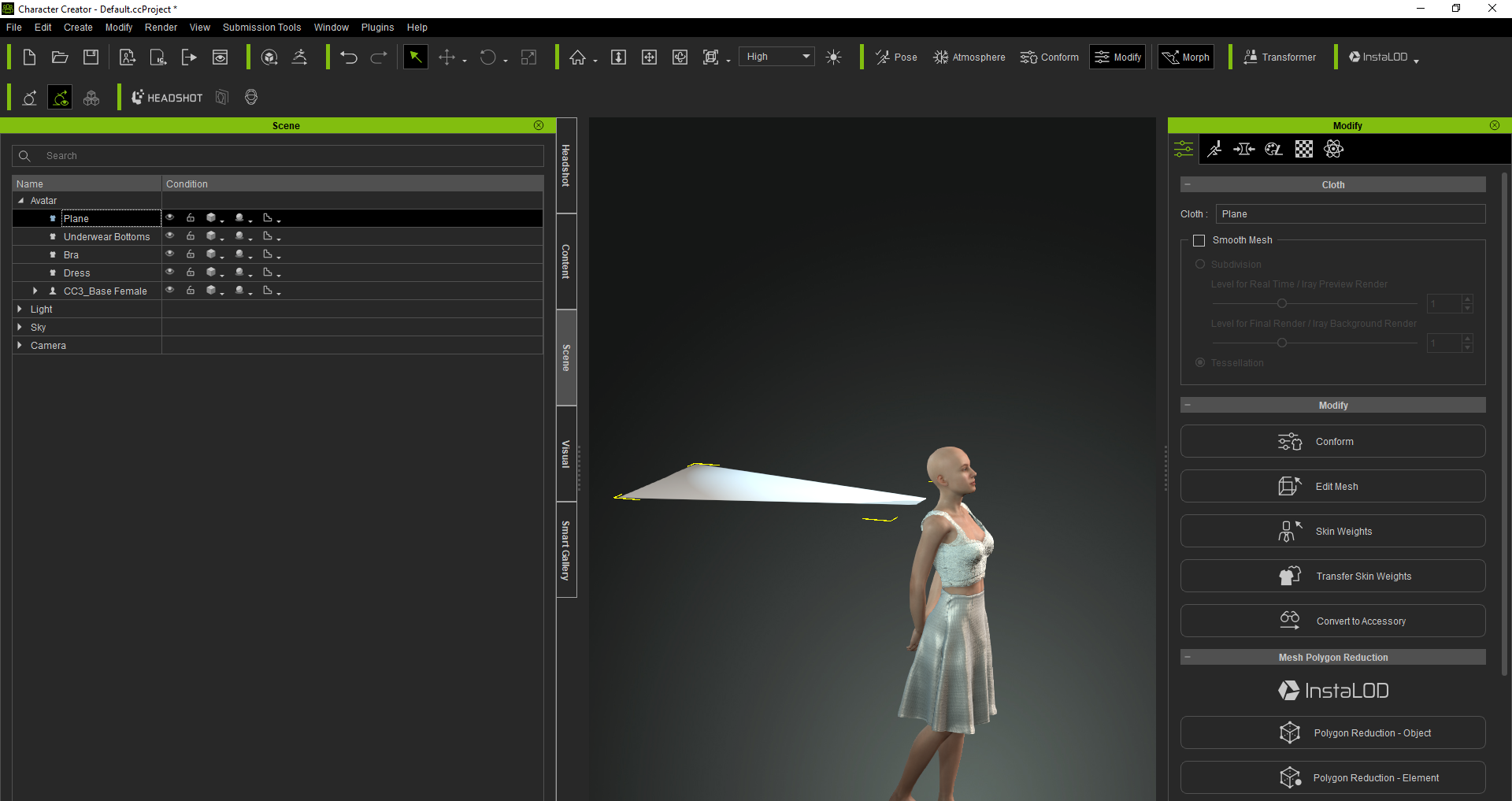Toggle the sun lighting icon
This screenshot has width=1512, height=801.
pos(834,57)
